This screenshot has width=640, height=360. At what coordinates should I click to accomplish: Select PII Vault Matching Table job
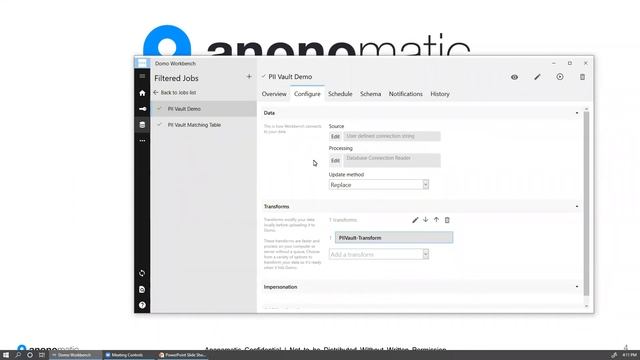(203, 125)
